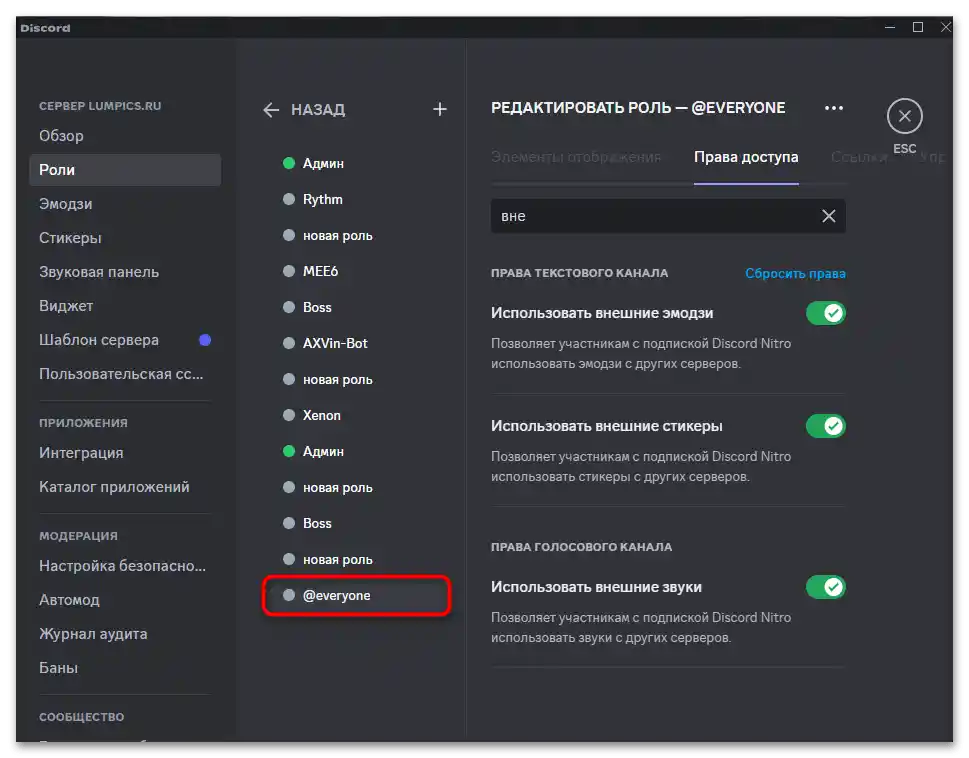This screenshot has height=758, width=969.
Task: Click the blue dot beside Шаблон сервера
Action: pyautogui.click(x=205, y=340)
